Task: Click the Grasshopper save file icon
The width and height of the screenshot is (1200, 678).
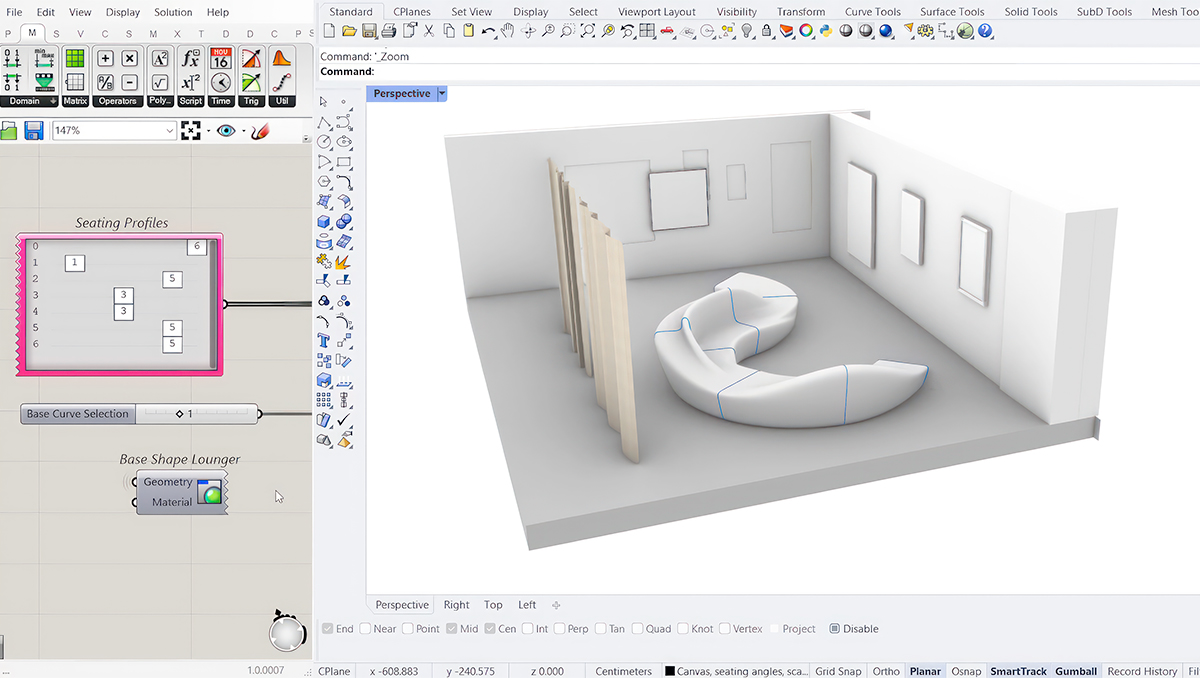Action: (34, 131)
